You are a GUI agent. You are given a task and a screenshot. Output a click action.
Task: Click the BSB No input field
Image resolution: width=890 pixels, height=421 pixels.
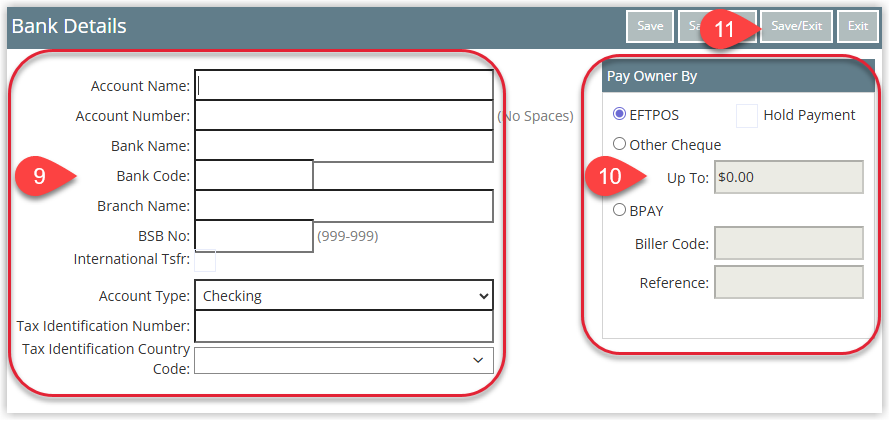[x=254, y=236]
